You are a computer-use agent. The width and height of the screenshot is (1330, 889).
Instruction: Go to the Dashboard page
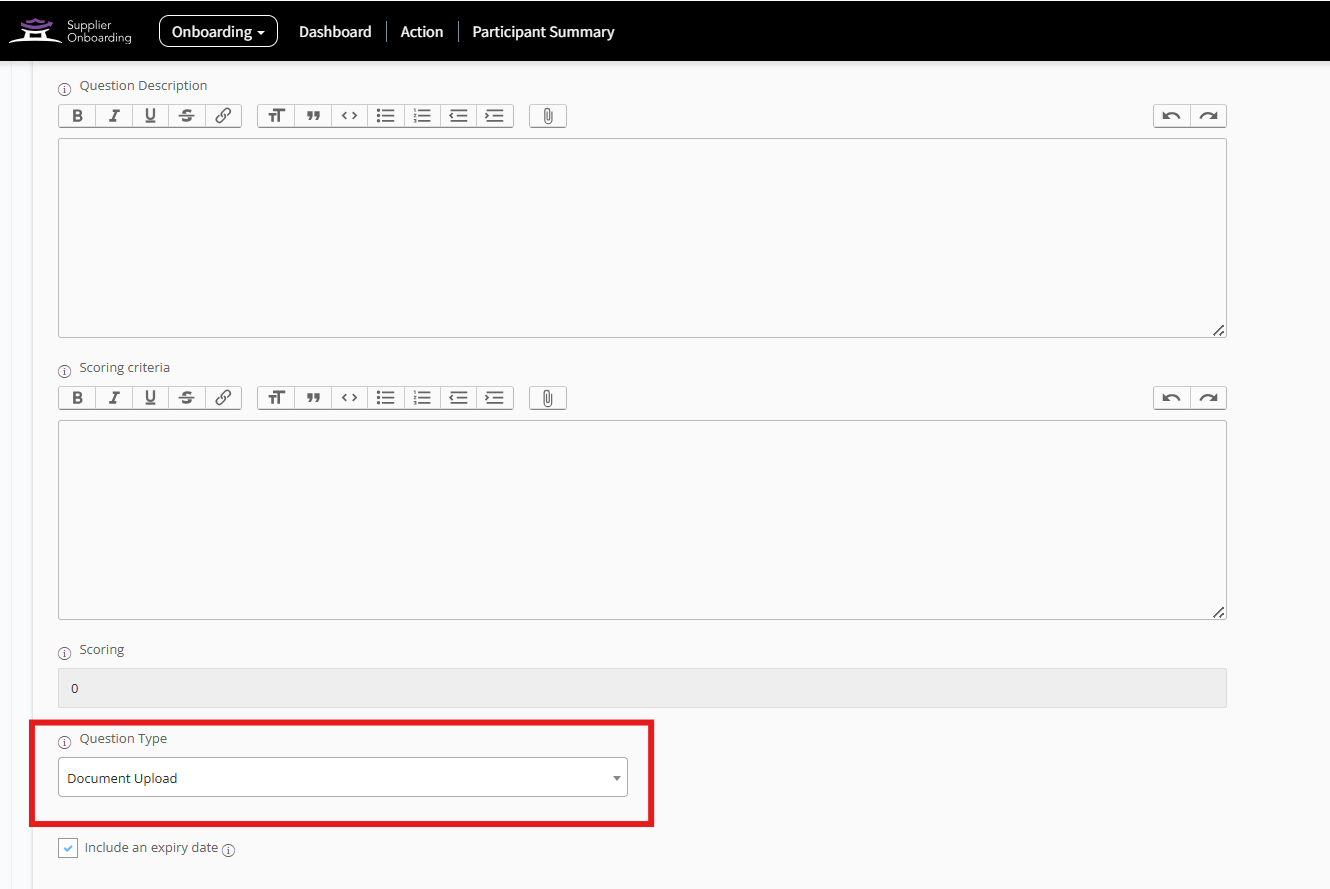click(335, 32)
